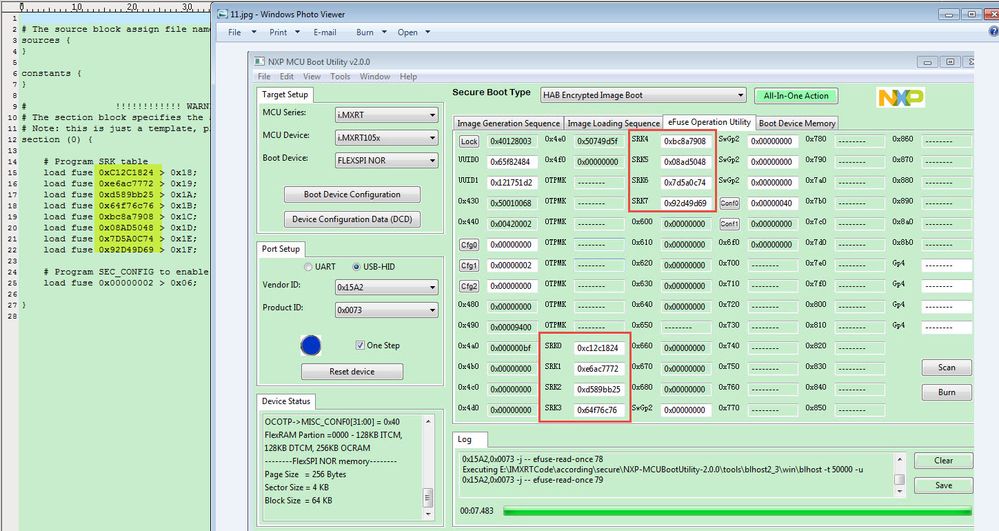The height and width of the screenshot is (531, 999).
Task: Click the SRK1 field 0xe6ac7772
Action: pos(598,368)
